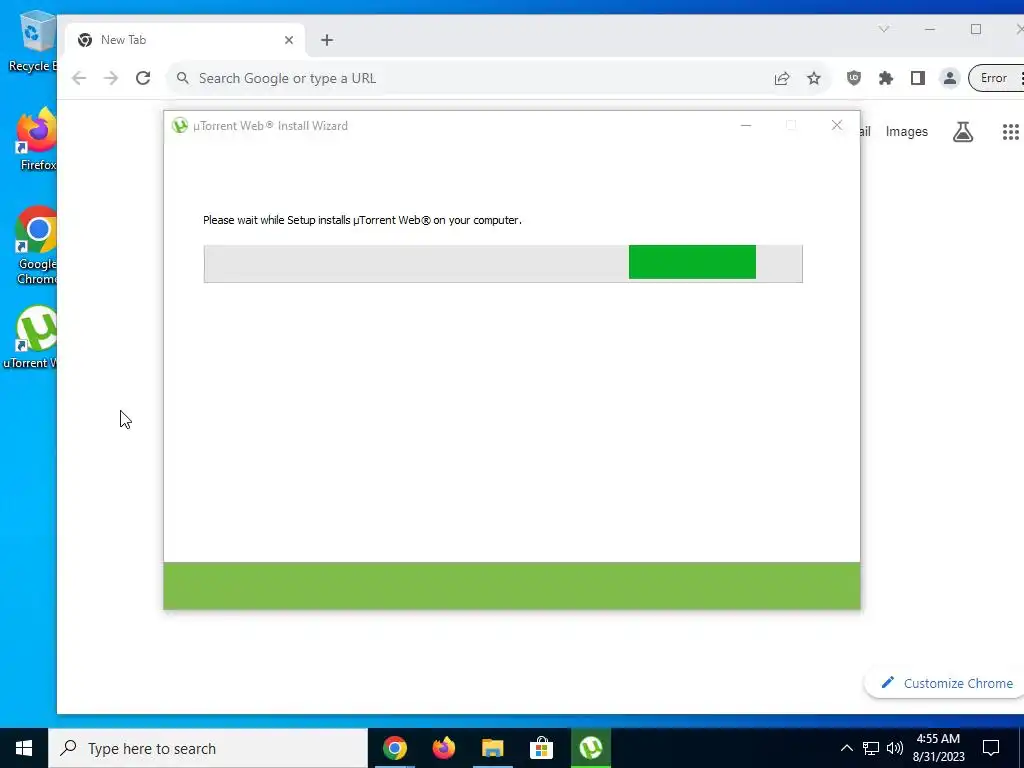Open Images link on Google page
The image size is (1024, 768).
click(906, 132)
